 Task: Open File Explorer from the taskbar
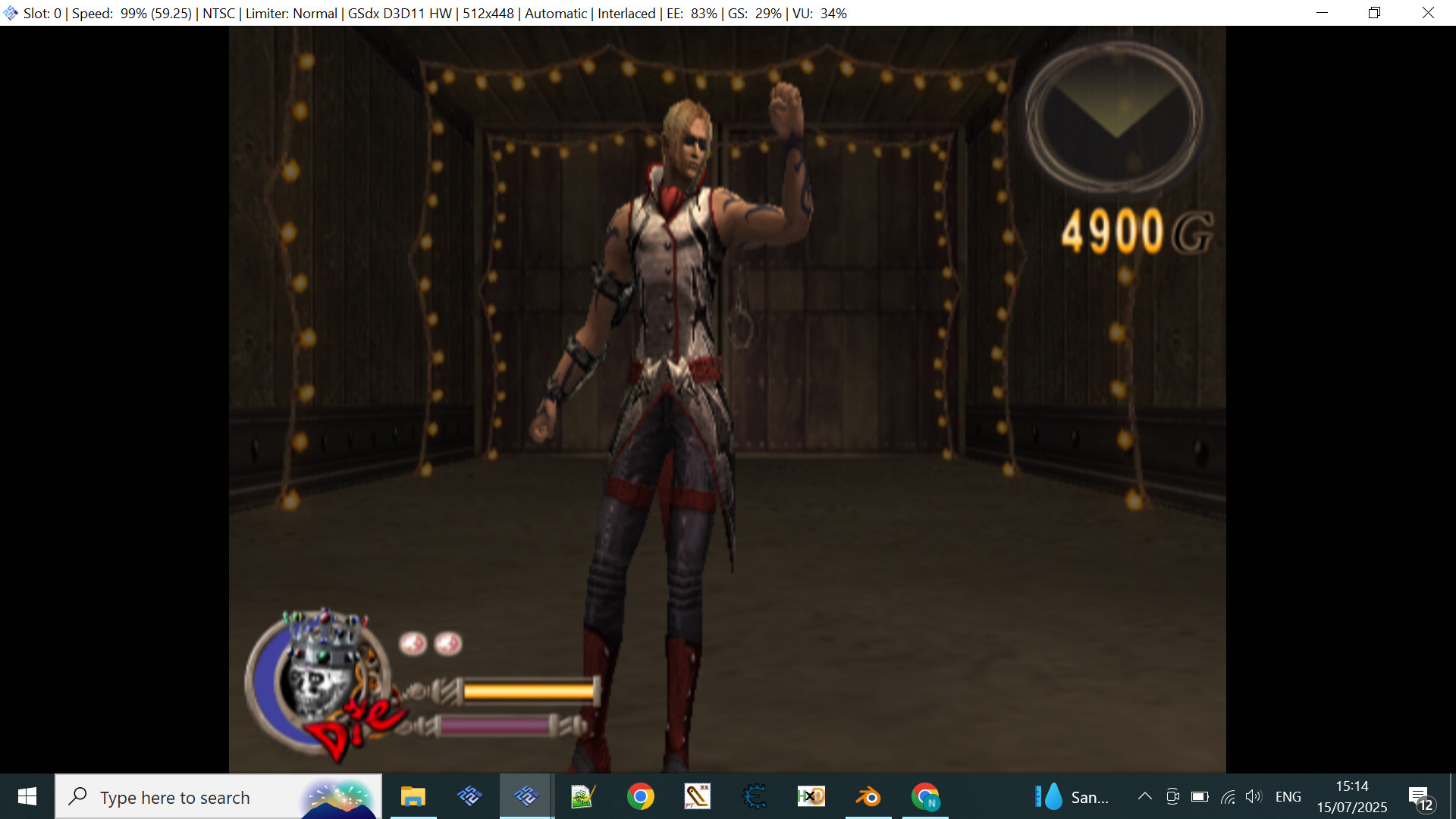point(413,796)
